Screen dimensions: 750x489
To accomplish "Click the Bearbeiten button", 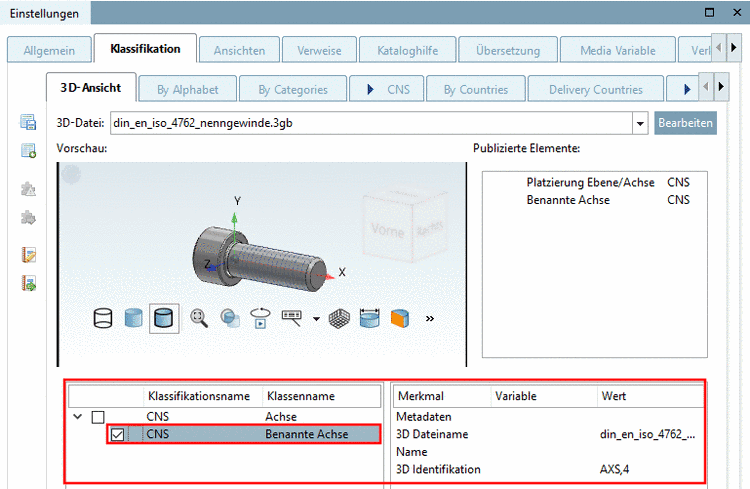I will click(685, 123).
